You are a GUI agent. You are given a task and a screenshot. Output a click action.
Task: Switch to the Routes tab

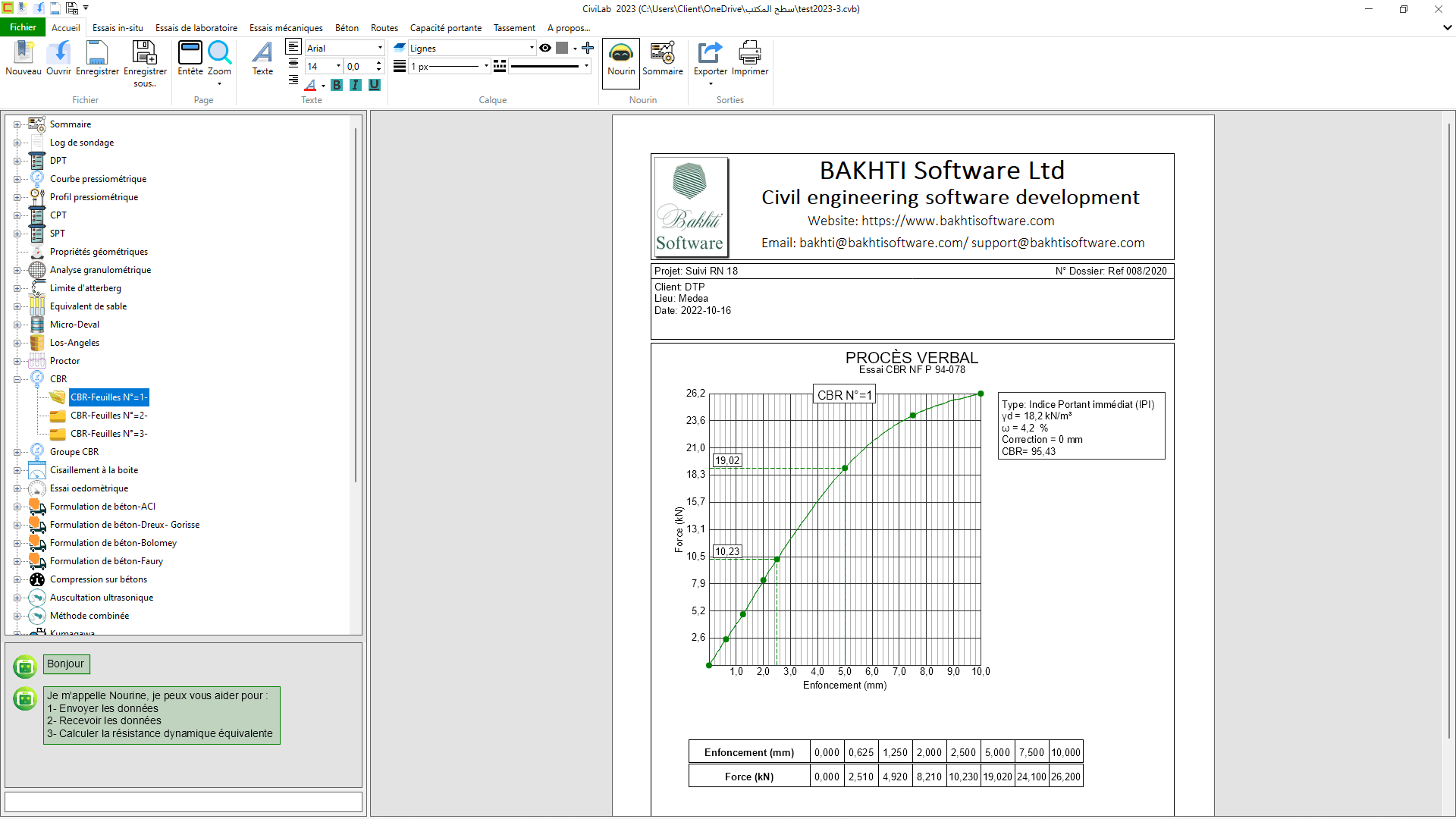coord(384,28)
